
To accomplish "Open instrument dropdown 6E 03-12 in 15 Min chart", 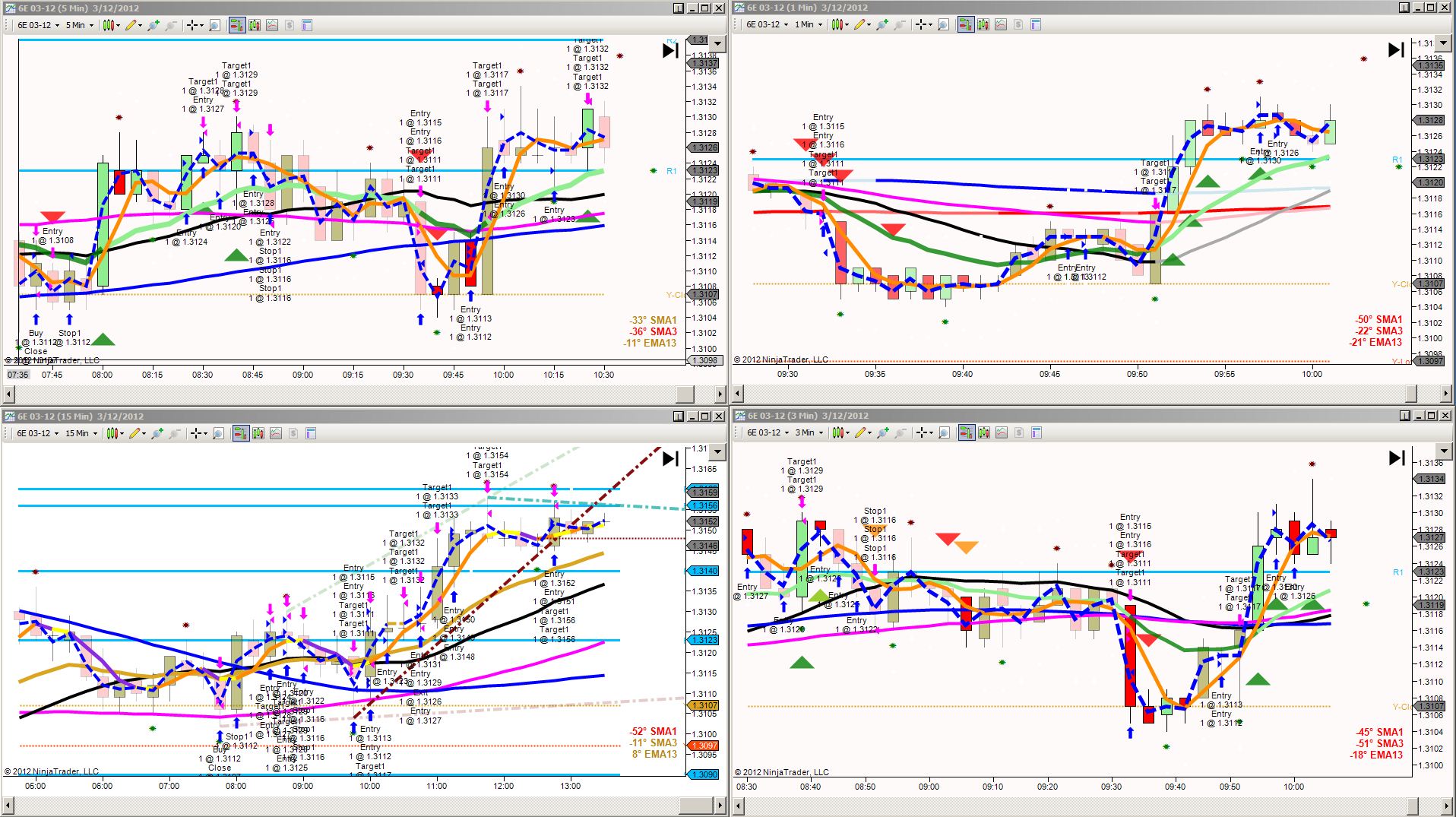I will tap(38, 433).
